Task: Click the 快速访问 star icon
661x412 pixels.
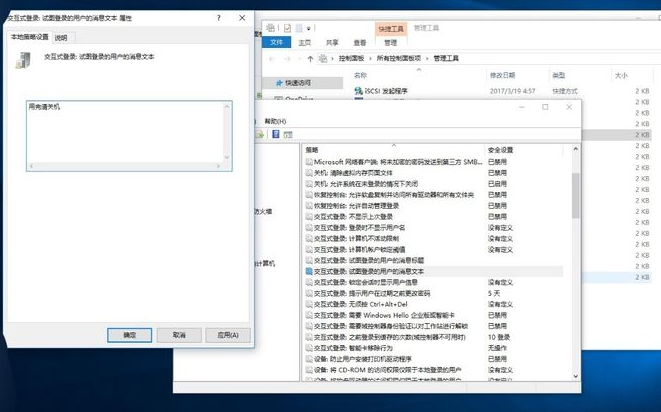Action: click(x=277, y=83)
